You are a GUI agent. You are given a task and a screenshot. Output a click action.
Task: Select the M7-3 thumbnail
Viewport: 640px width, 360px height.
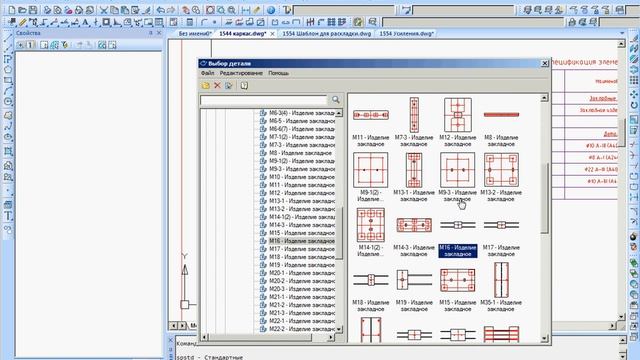coord(414,115)
